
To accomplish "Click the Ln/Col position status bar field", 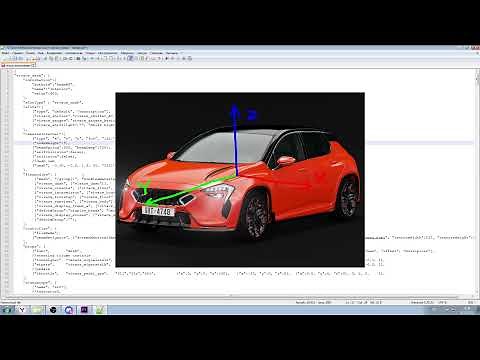I will 363,302.
